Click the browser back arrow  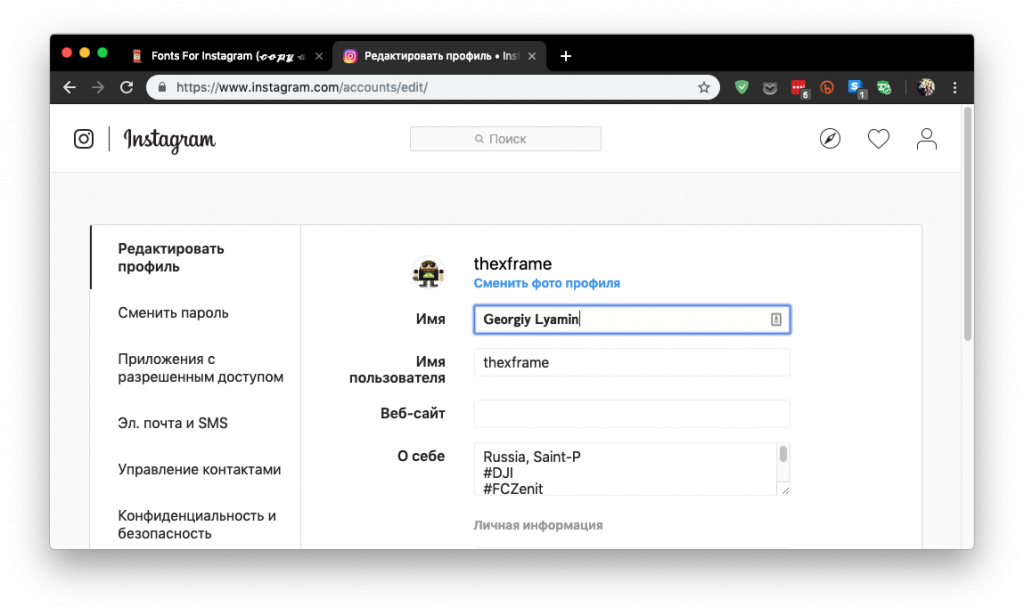click(69, 88)
